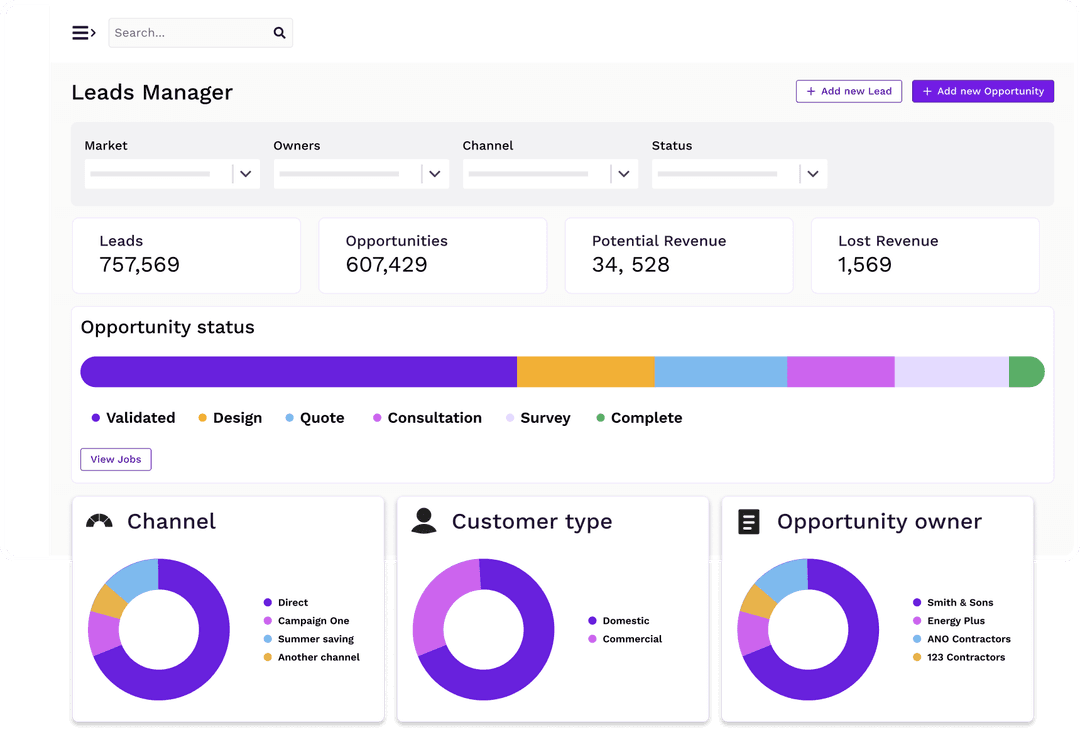Click the Add new Lead button
The width and height of the screenshot is (1080, 730).
tap(849, 91)
